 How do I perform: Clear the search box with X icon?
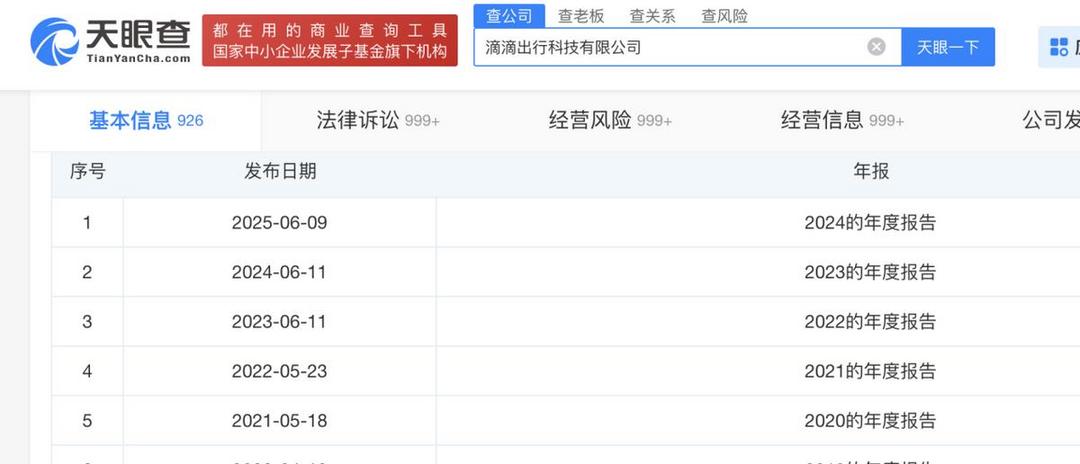tap(876, 47)
